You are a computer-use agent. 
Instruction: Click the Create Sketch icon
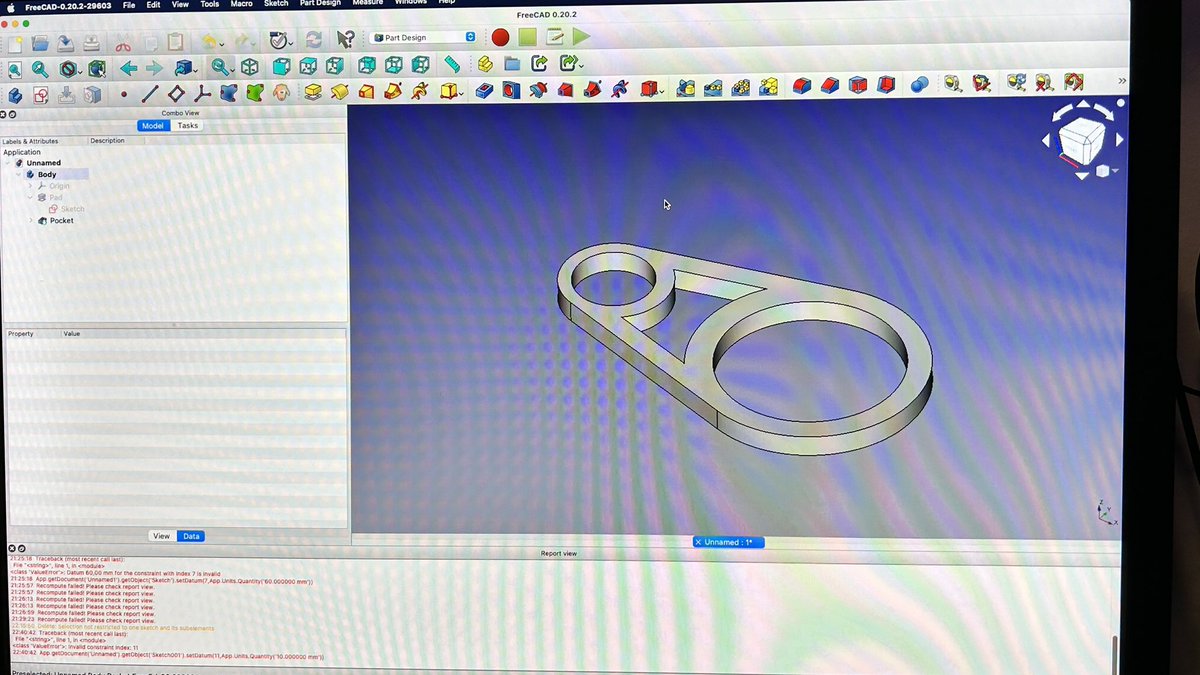(x=41, y=95)
